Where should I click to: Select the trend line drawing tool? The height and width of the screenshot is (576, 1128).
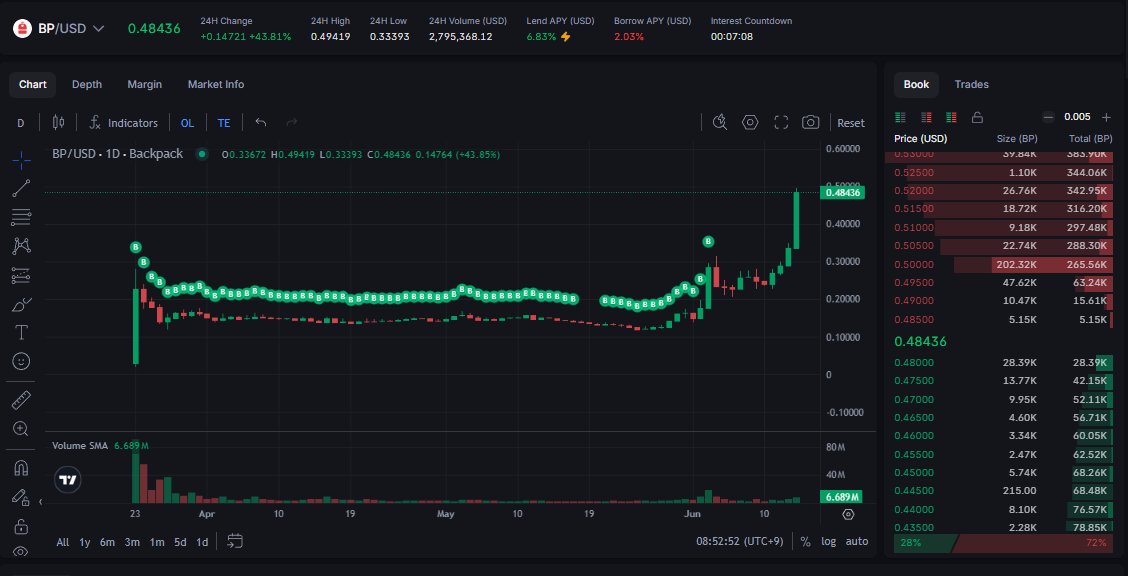22,188
